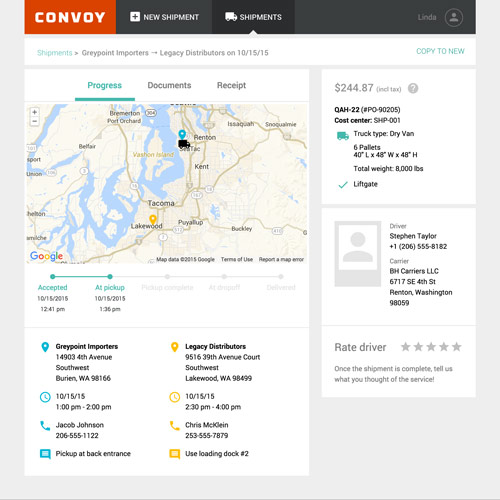Click Report a map error
Image resolution: width=500 pixels, height=500 pixels.
(x=281, y=259)
